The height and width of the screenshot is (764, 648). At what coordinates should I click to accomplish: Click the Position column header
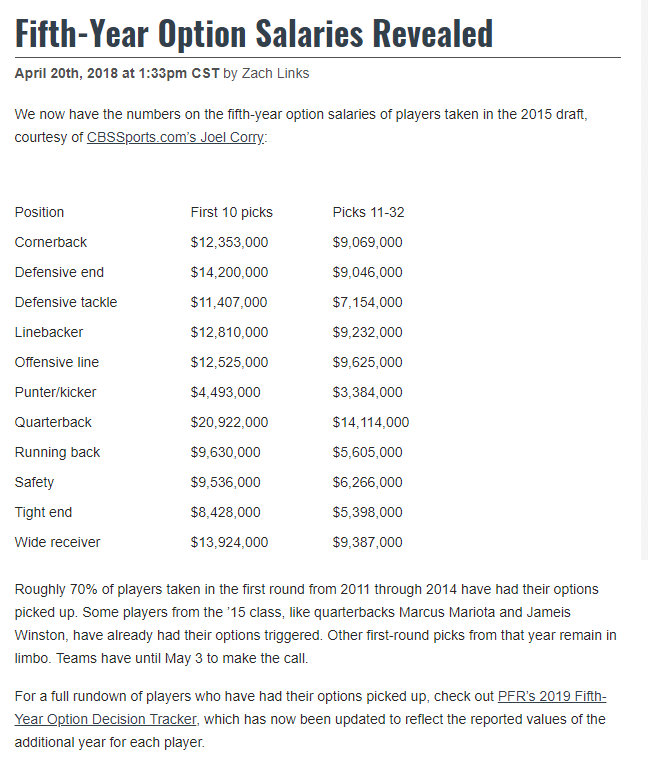39,212
